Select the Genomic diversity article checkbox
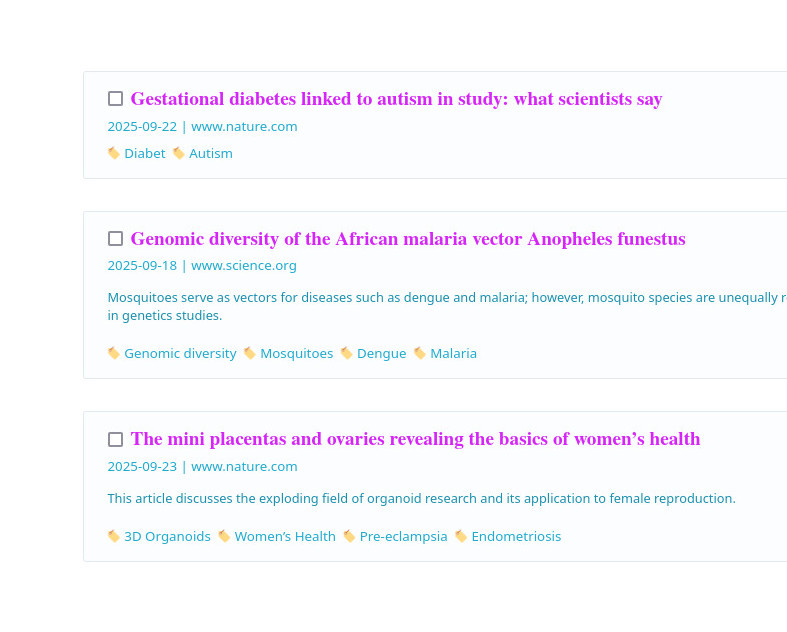 [x=115, y=239]
